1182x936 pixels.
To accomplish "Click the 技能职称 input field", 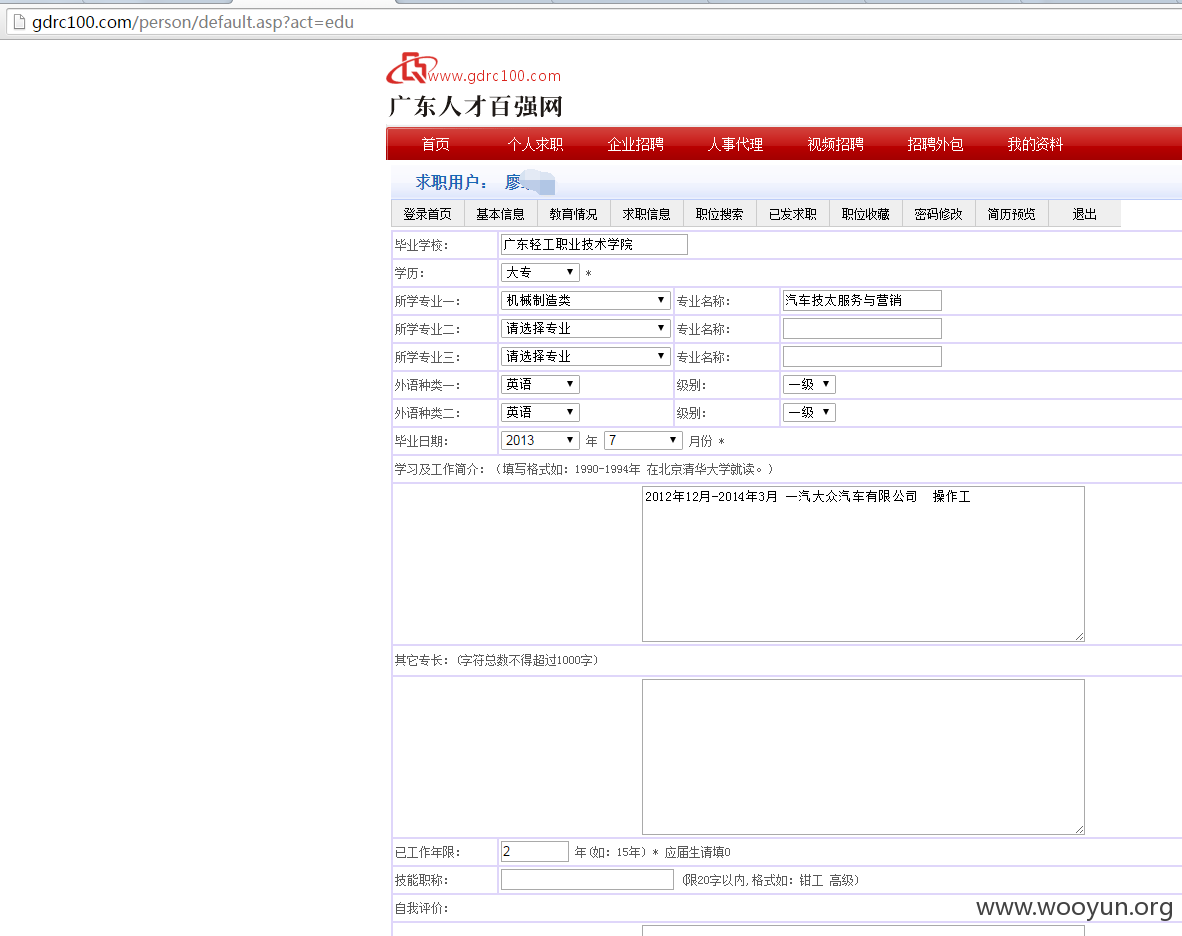I will coord(587,879).
